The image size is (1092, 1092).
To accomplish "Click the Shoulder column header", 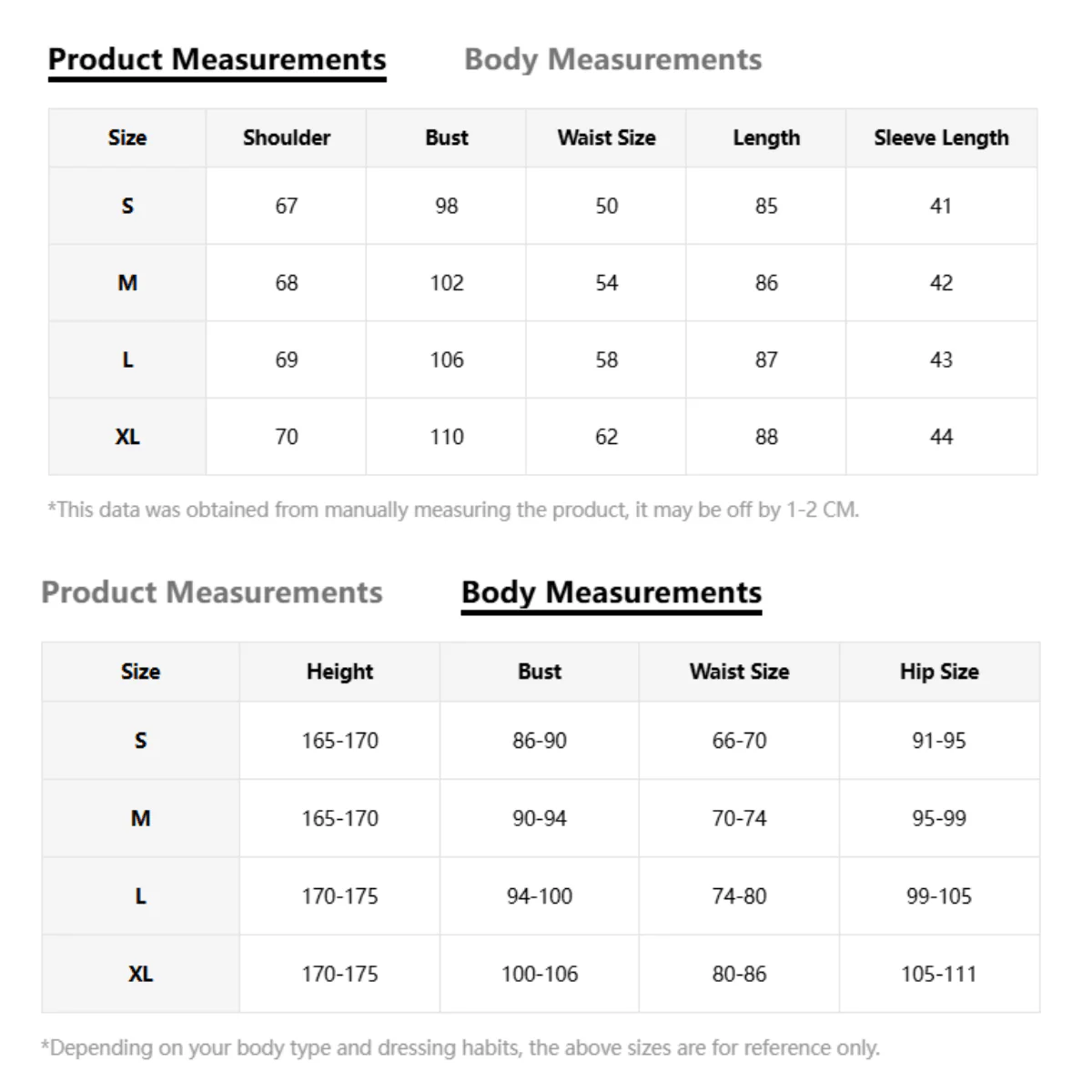I will pos(287,138).
